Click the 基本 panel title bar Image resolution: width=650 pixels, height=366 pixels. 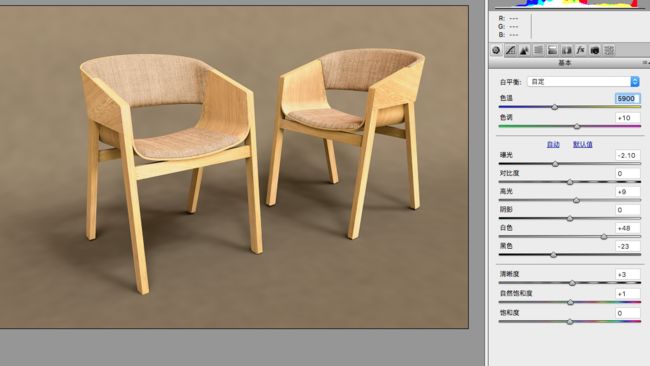(569, 63)
